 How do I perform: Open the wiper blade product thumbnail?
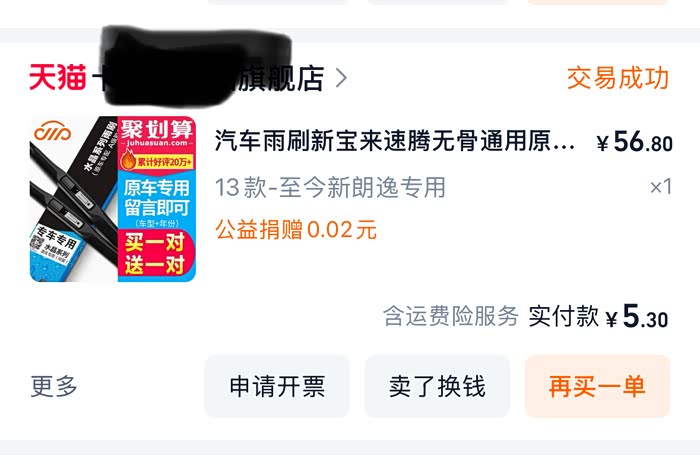pyautogui.click(x=112, y=199)
